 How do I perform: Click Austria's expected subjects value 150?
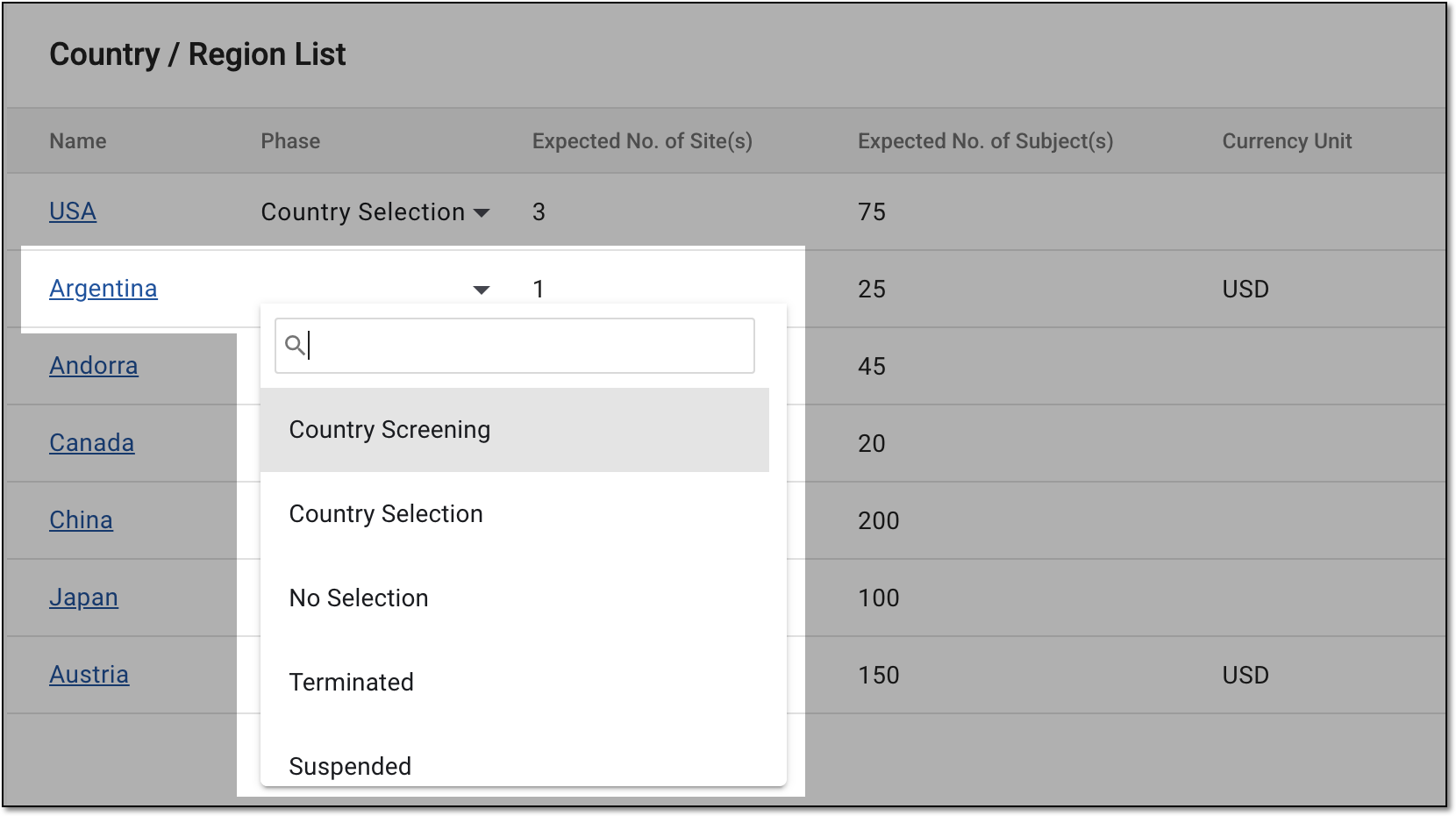879,676
